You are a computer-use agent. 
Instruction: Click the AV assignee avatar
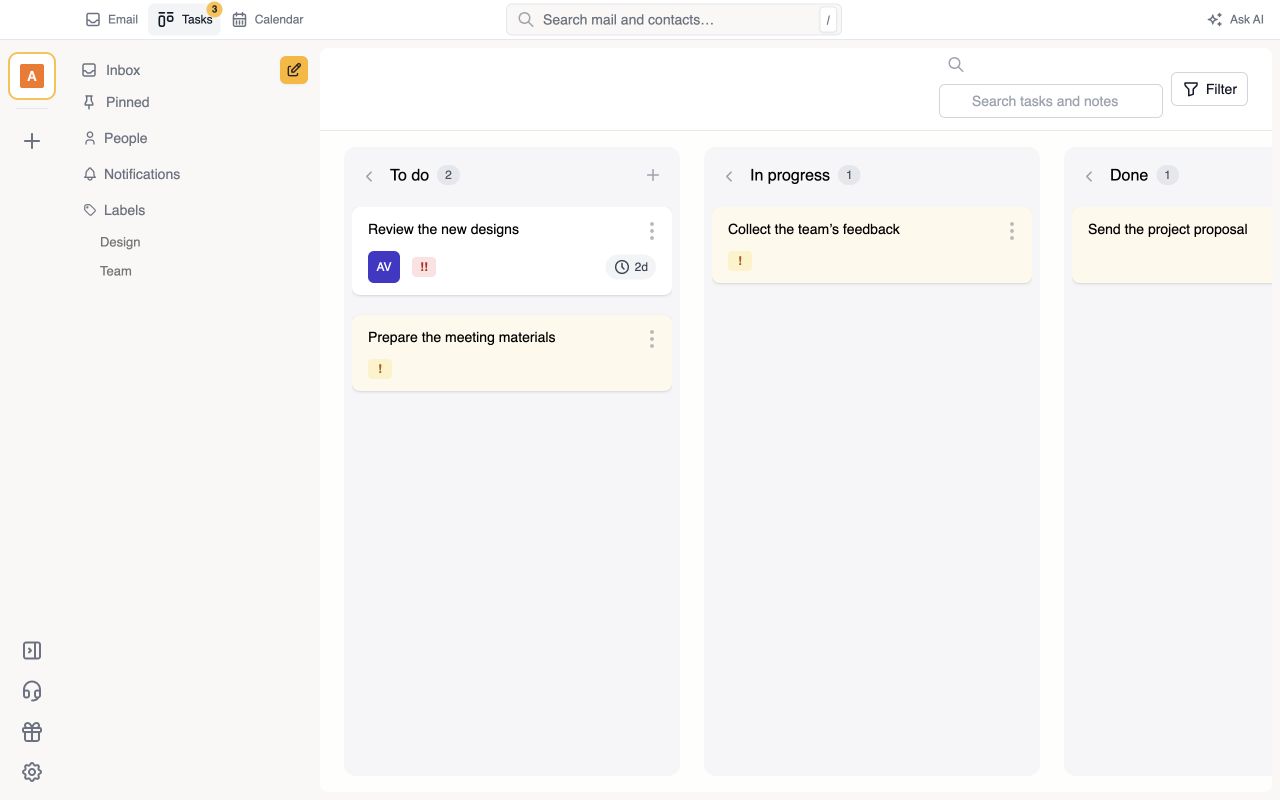click(x=384, y=267)
